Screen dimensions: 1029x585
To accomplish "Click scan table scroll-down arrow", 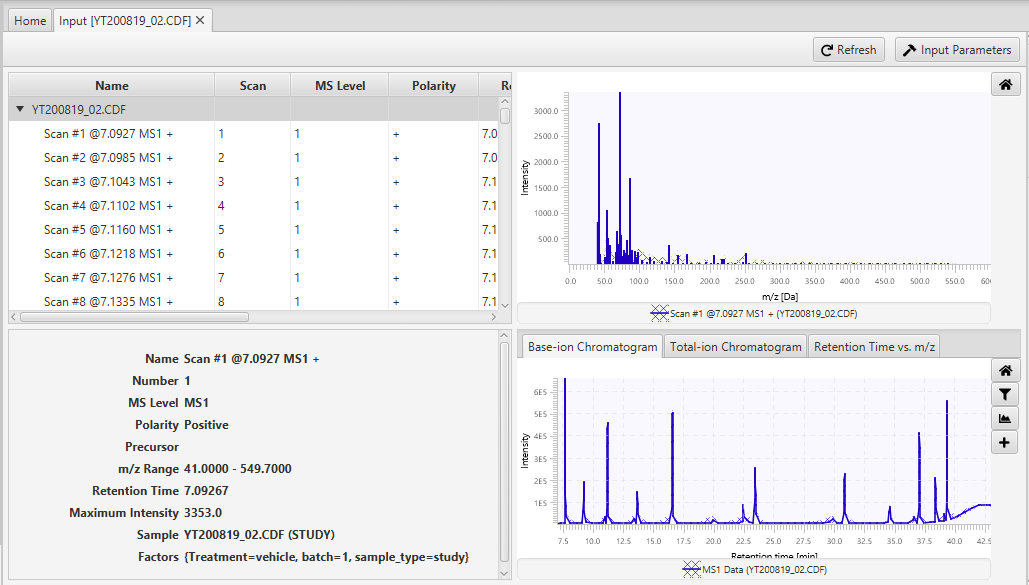I will pyautogui.click(x=505, y=305).
